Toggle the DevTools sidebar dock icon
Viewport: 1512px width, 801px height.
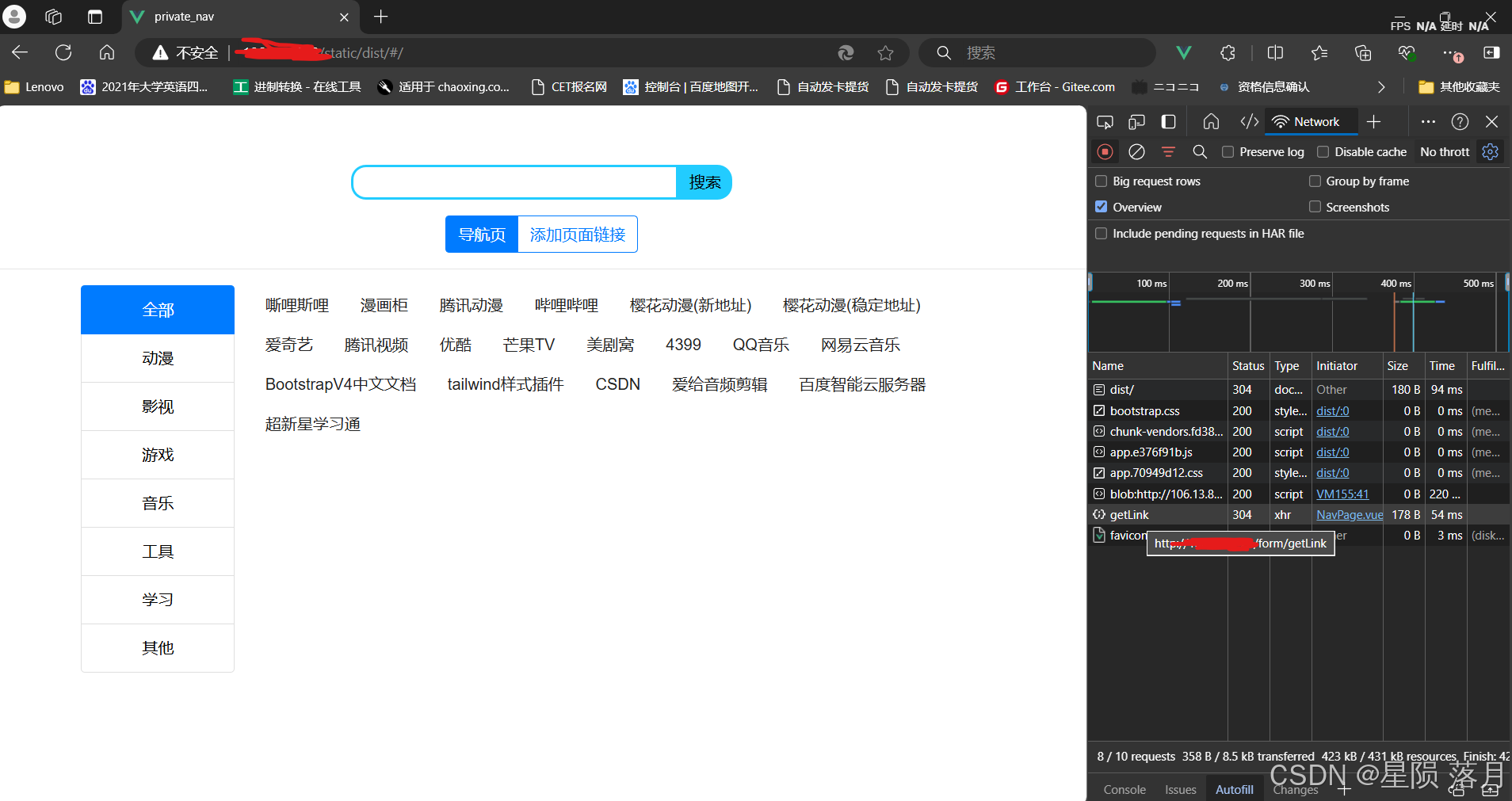point(1168,122)
